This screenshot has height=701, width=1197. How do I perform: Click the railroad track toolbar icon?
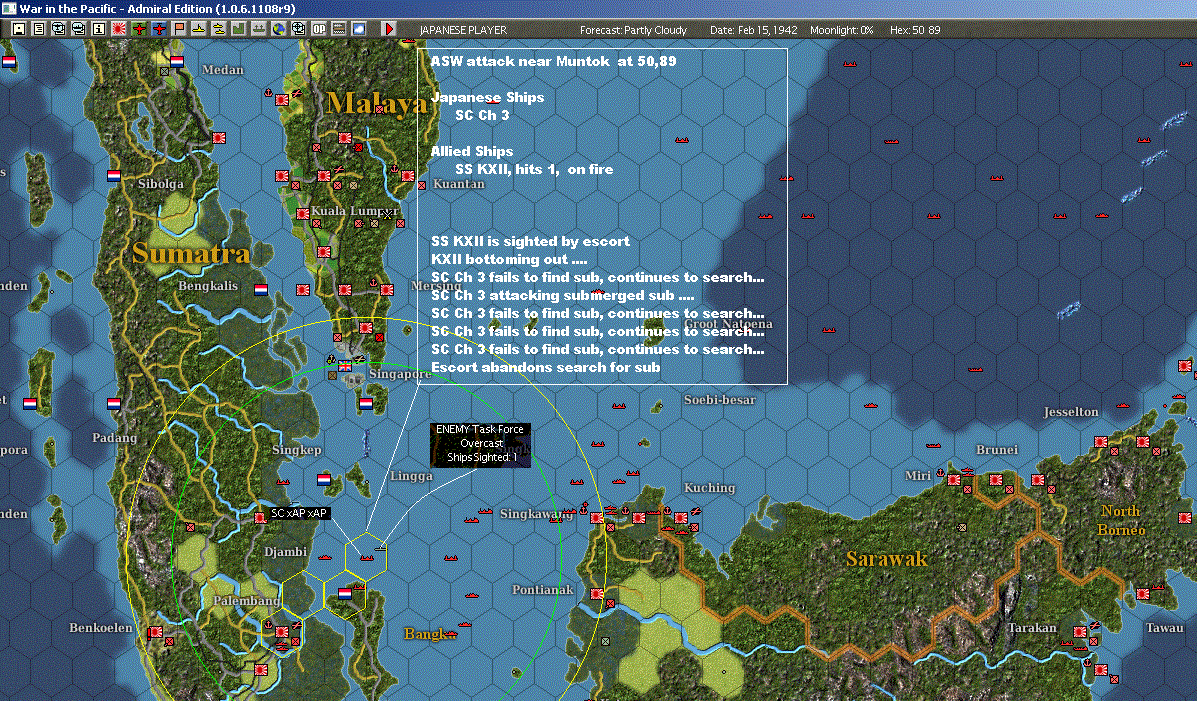(x=338, y=29)
